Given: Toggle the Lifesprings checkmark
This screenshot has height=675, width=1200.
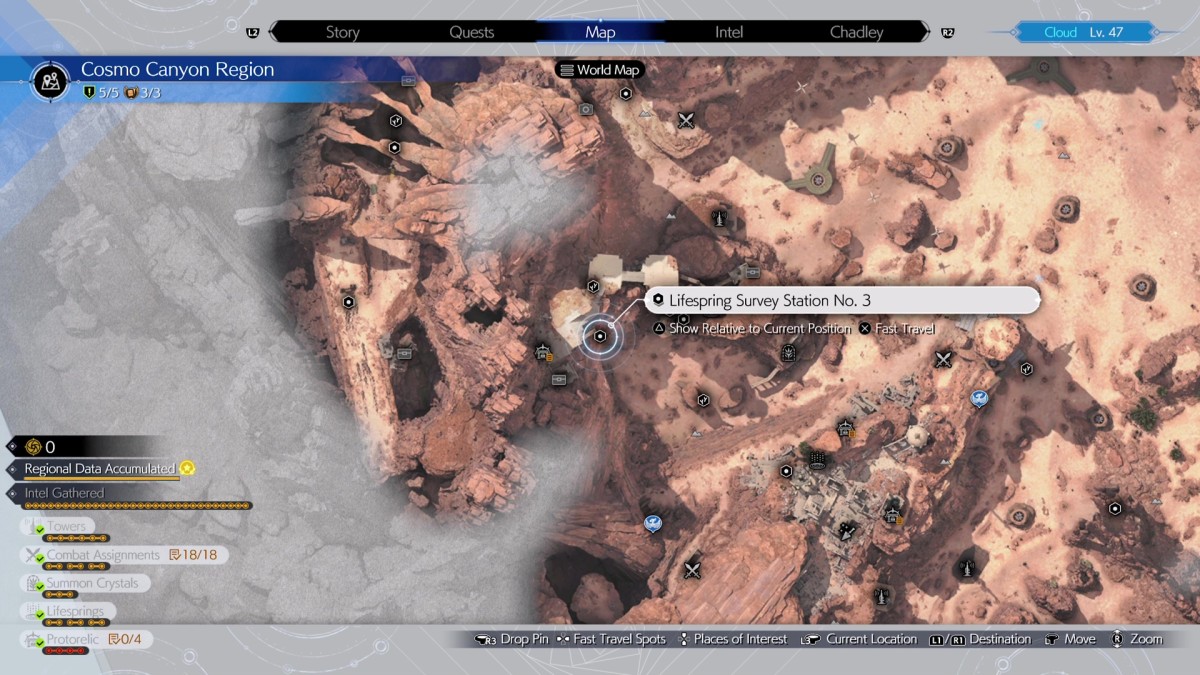Looking at the screenshot, I should (x=41, y=613).
